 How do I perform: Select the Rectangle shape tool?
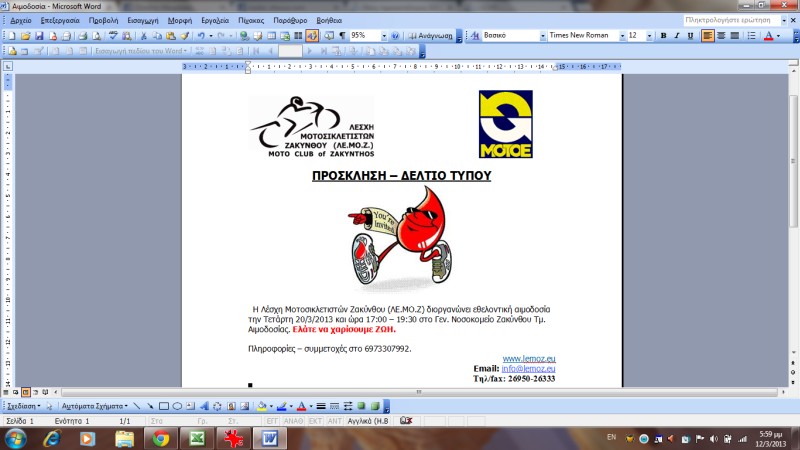tap(163, 407)
